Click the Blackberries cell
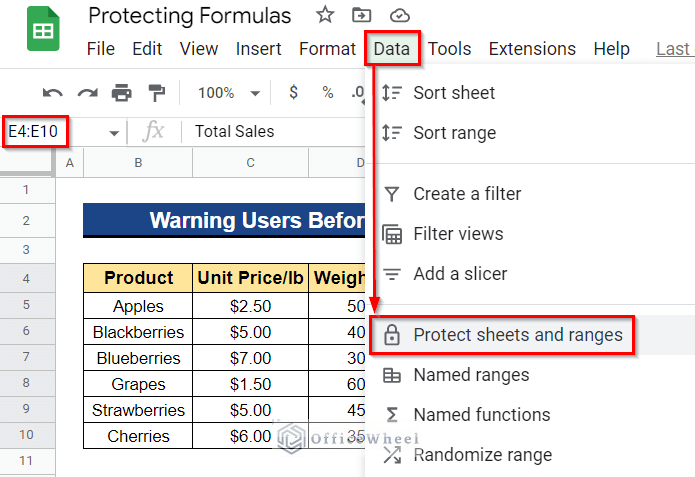The height and width of the screenshot is (477, 695). click(138, 332)
